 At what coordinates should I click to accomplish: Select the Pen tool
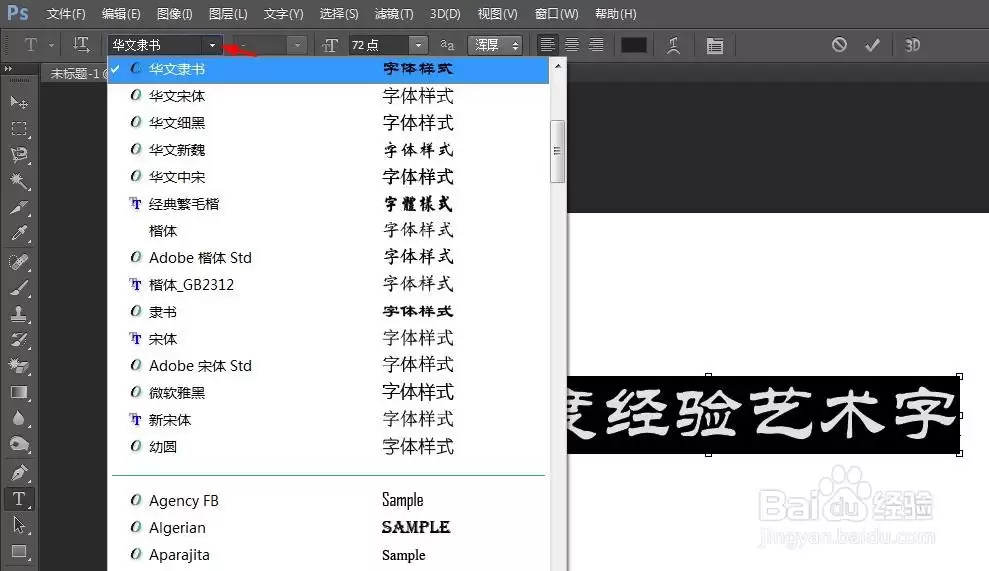(19, 472)
